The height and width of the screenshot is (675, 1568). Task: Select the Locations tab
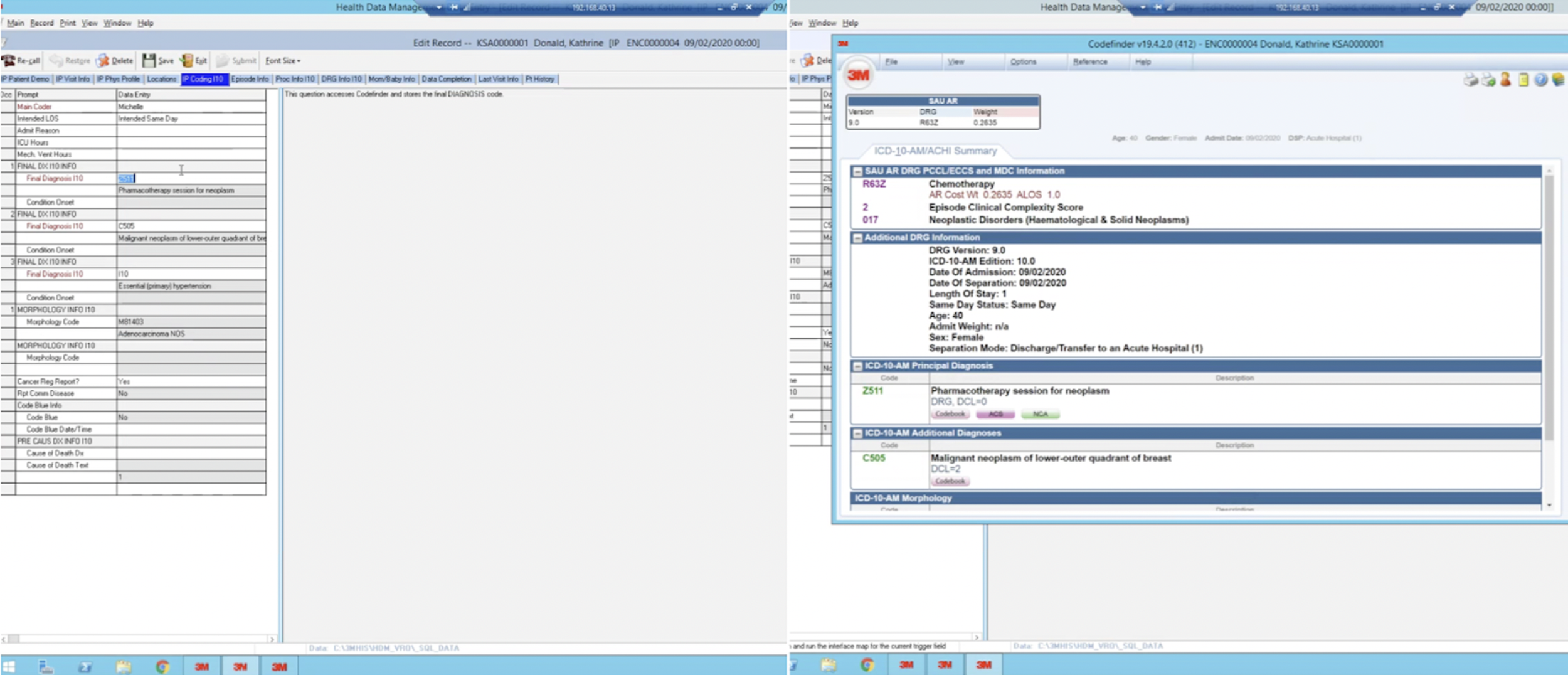(161, 79)
